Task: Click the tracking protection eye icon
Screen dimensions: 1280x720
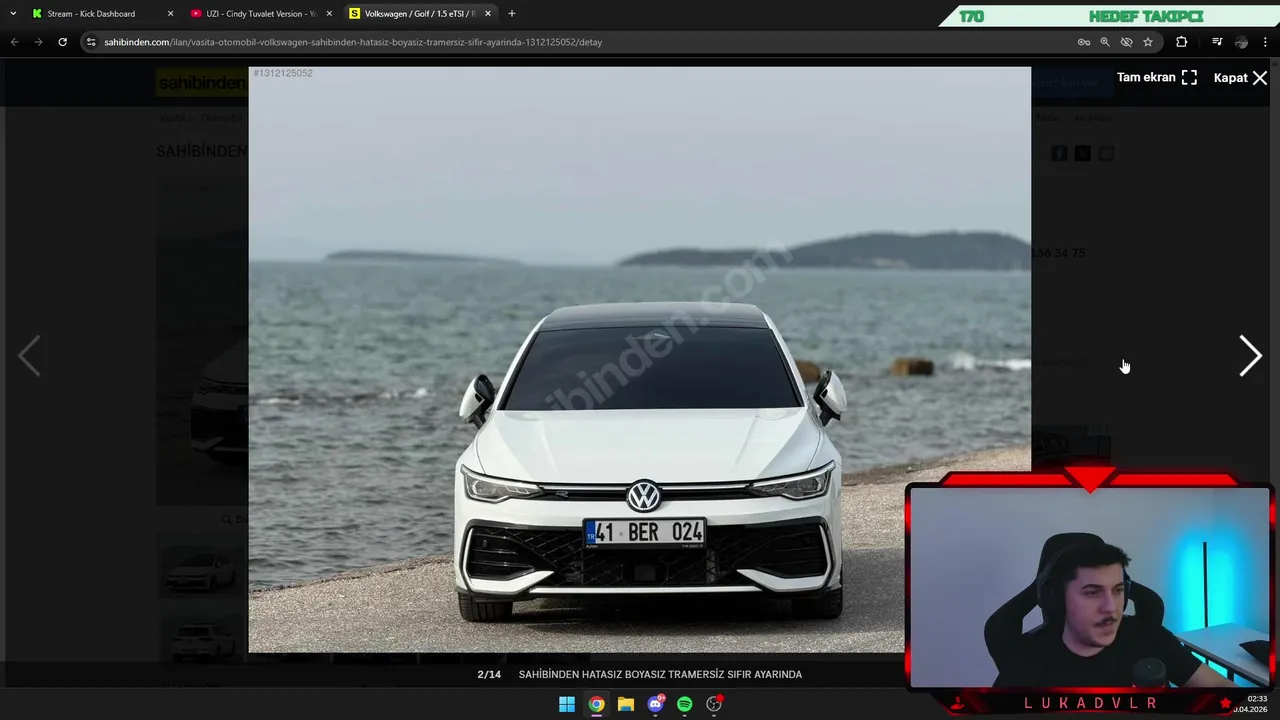Action: pos(1126,42)
